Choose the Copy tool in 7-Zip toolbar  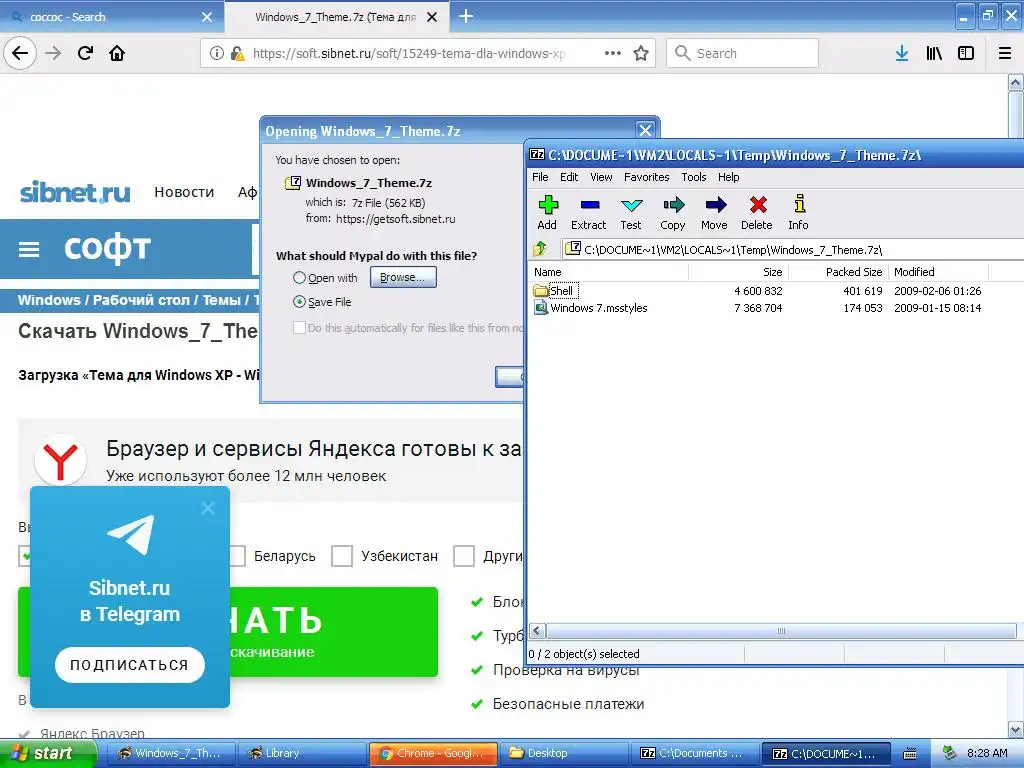click(x=673, y=213)
